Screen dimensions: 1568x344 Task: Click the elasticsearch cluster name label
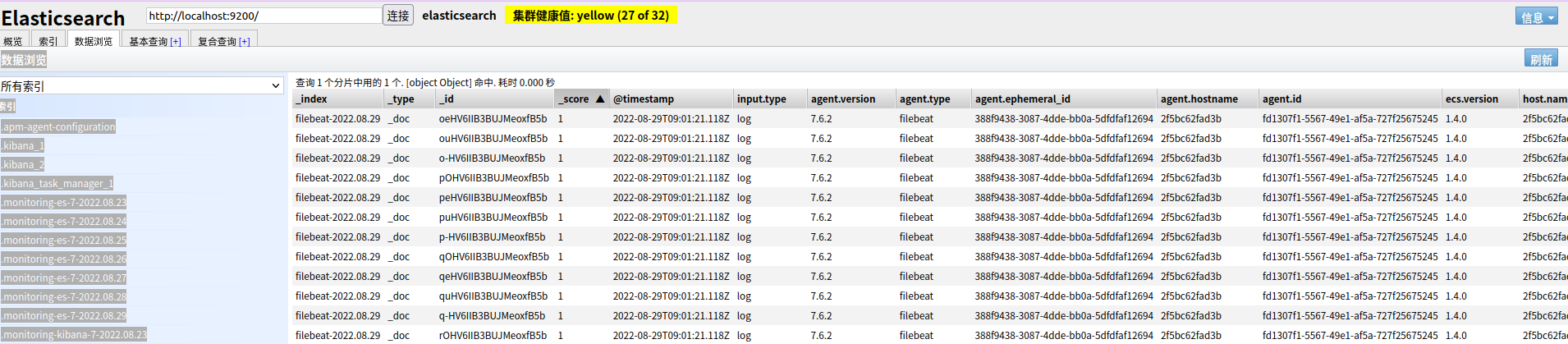point(459,16)
